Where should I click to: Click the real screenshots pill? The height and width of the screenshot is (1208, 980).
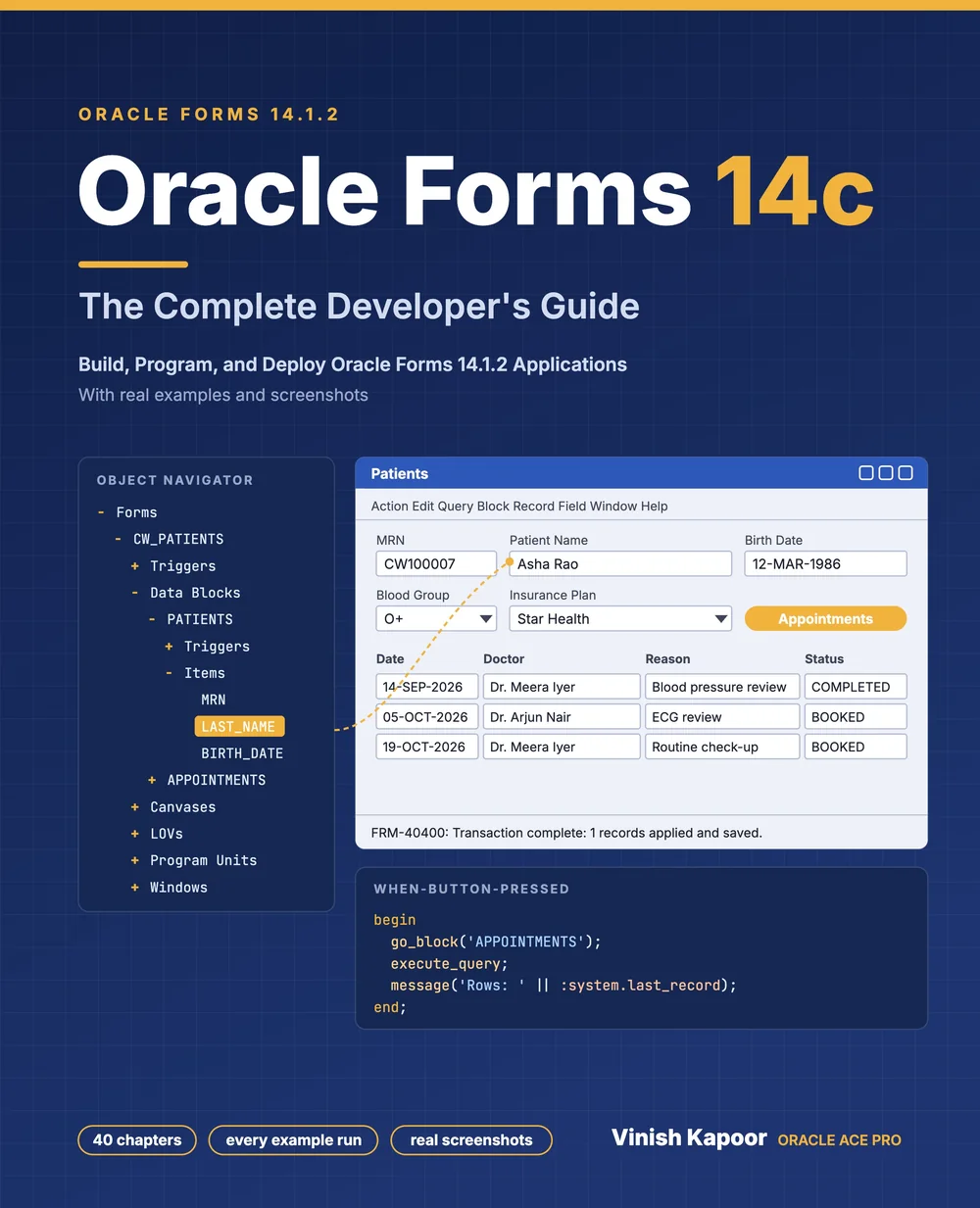[471, 1140]
